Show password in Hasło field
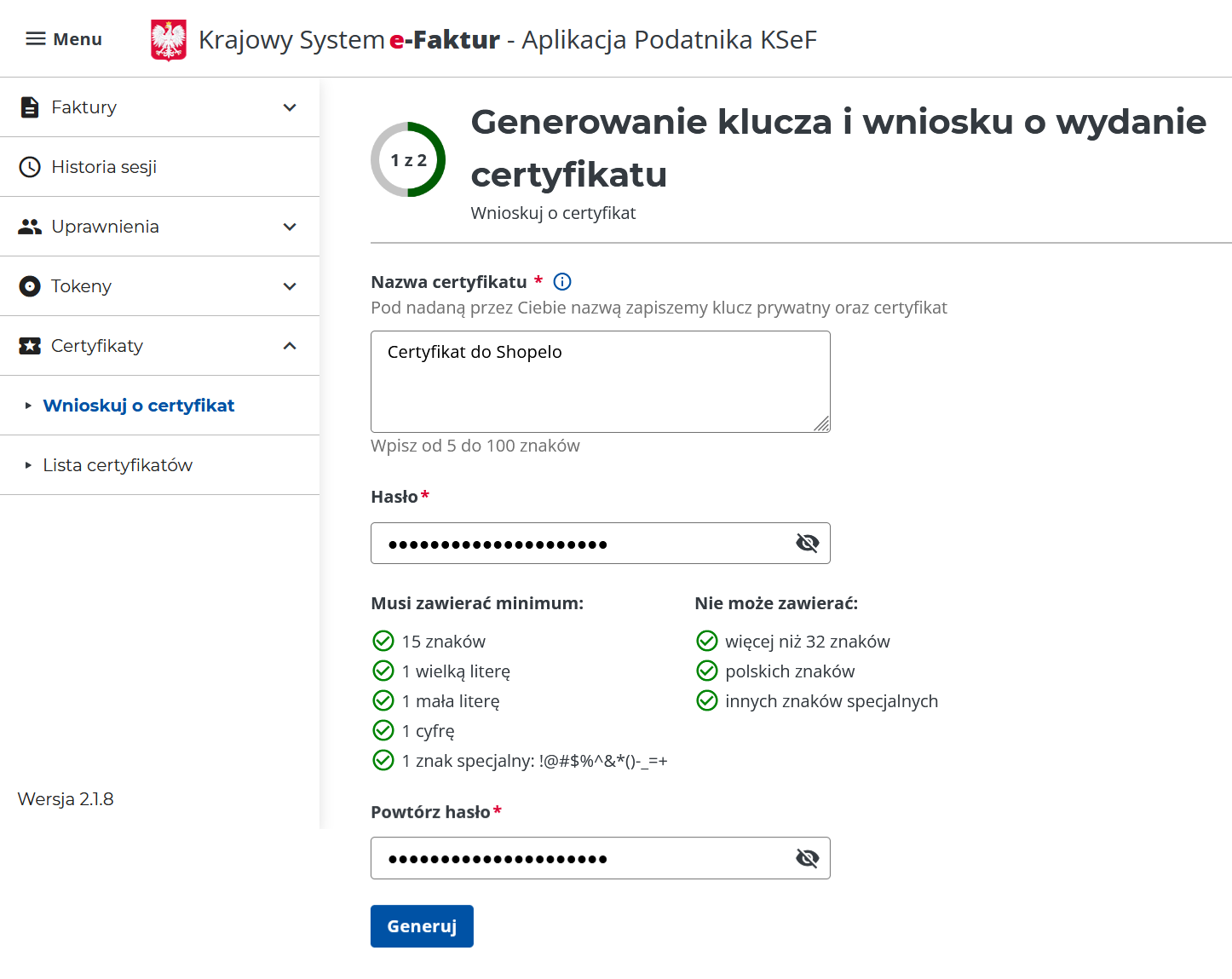Image resolution: width=1232 pixels, height=979 pixels. tap(807, 544)
